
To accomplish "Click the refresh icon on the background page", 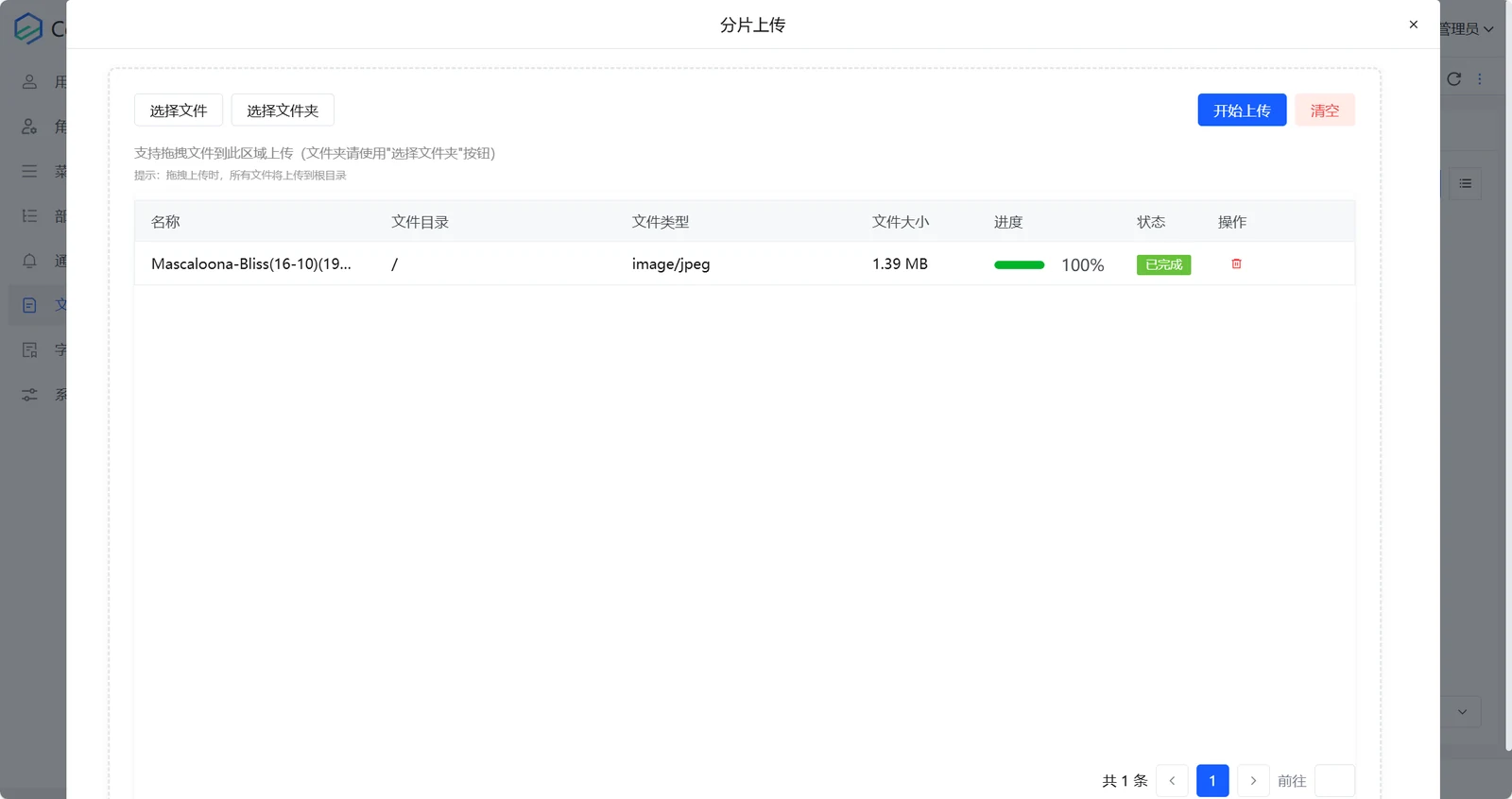I will click(1454, 79).
